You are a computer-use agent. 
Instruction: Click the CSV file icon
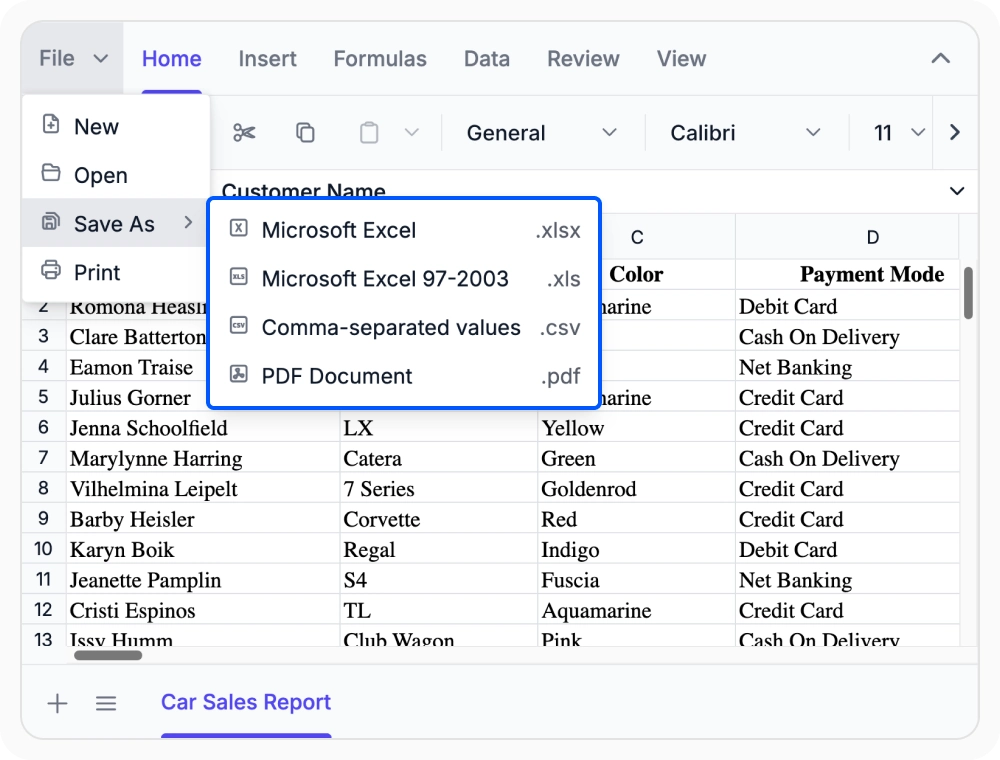(239, 325)
